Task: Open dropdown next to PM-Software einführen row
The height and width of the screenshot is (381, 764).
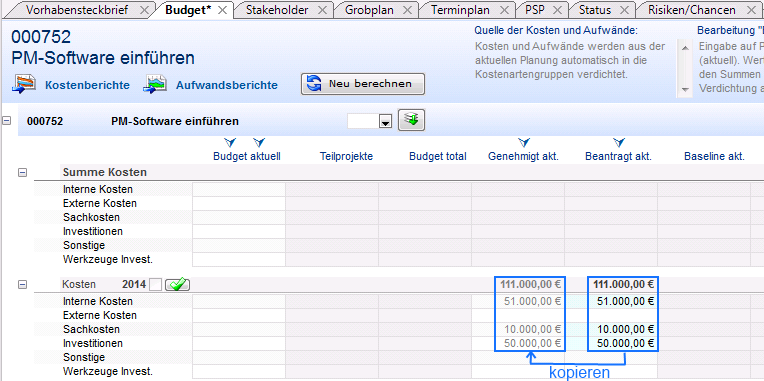Action: (x=385, y=122)
